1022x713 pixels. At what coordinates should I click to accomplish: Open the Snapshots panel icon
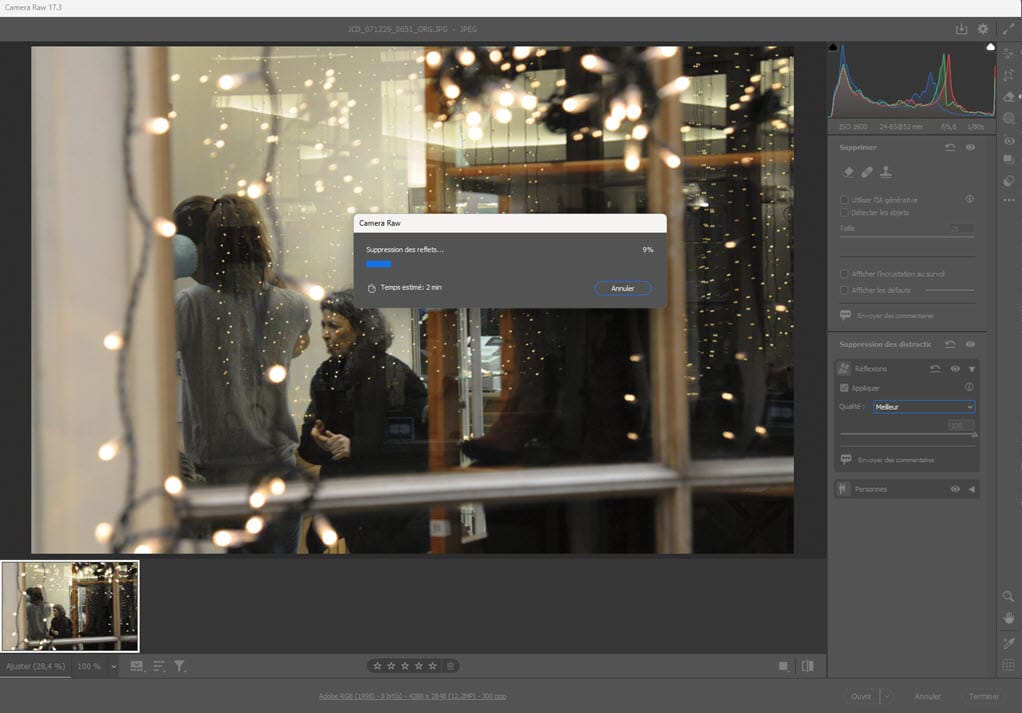coord(1008,160)
